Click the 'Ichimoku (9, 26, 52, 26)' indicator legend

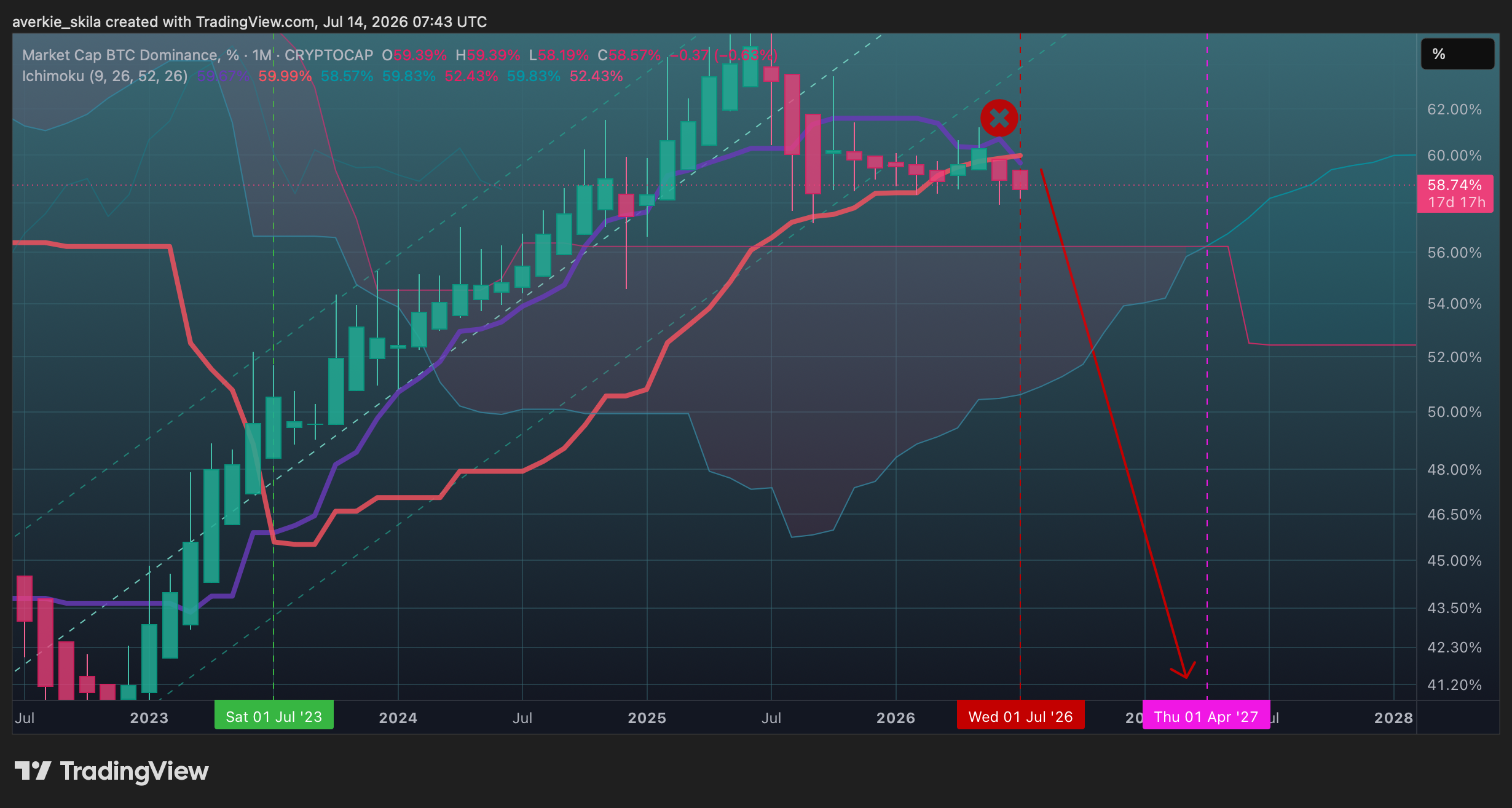(x=105, y=76)
